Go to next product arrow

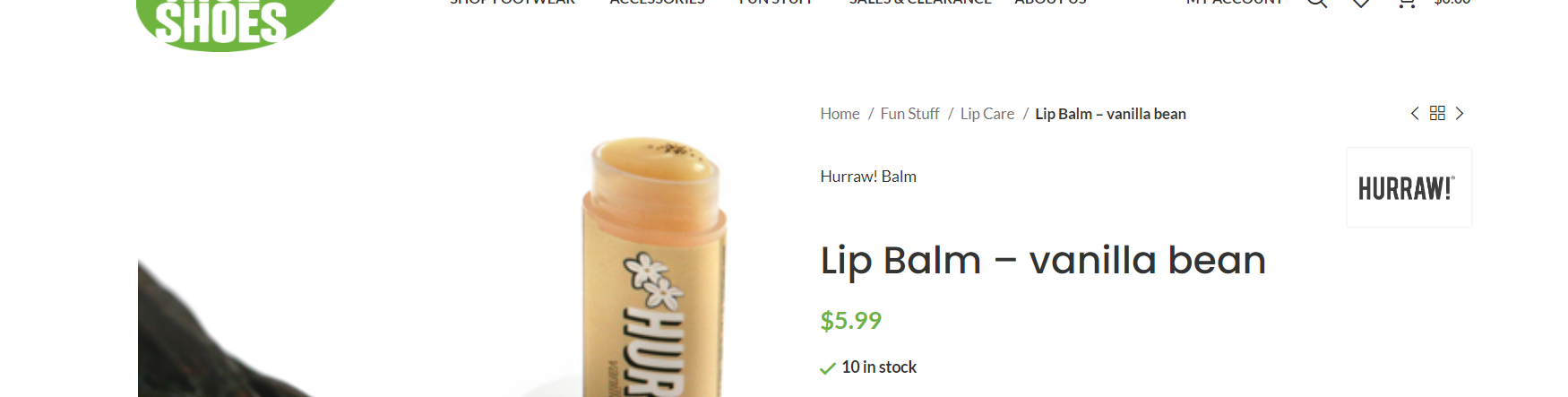pyautogui.click(x=1460, y=113)
